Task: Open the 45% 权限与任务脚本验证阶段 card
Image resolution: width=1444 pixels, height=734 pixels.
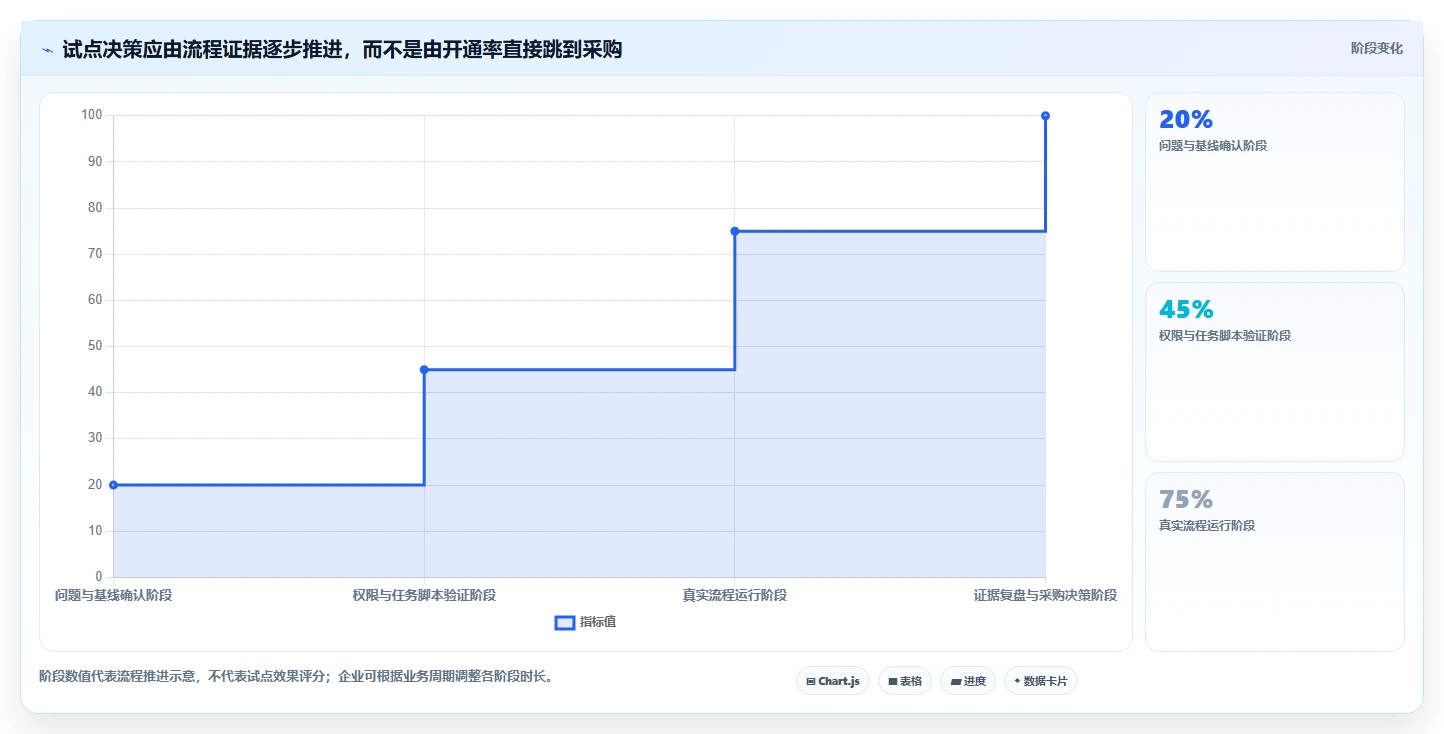Action: [x=1274, y=372]
